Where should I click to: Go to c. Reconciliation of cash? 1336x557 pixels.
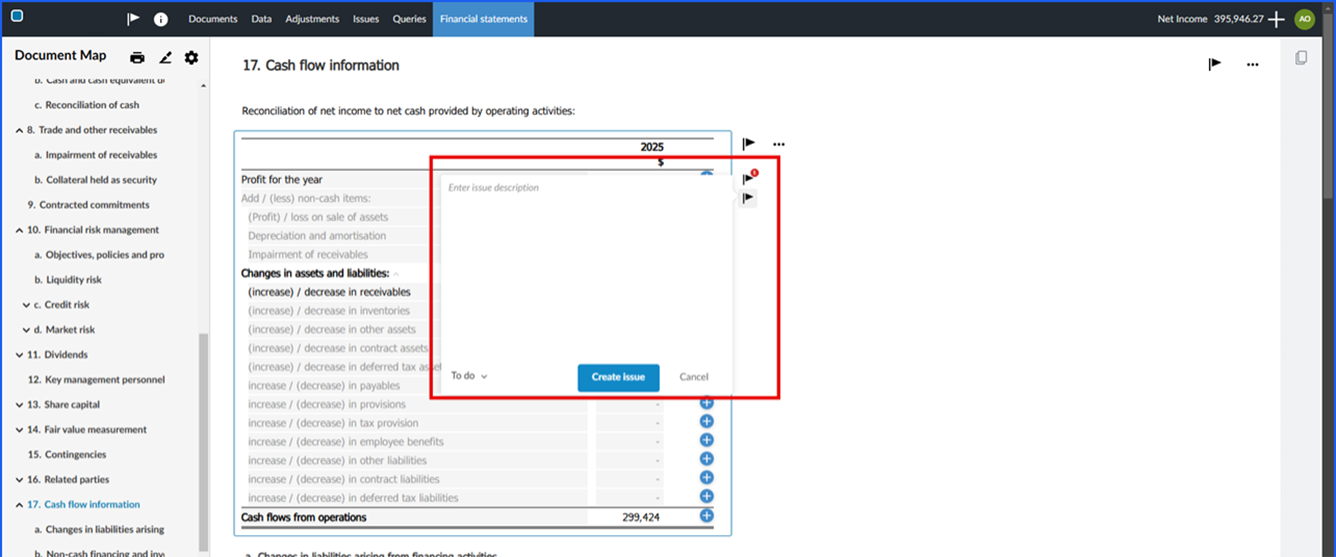click(x=87, y=105)
